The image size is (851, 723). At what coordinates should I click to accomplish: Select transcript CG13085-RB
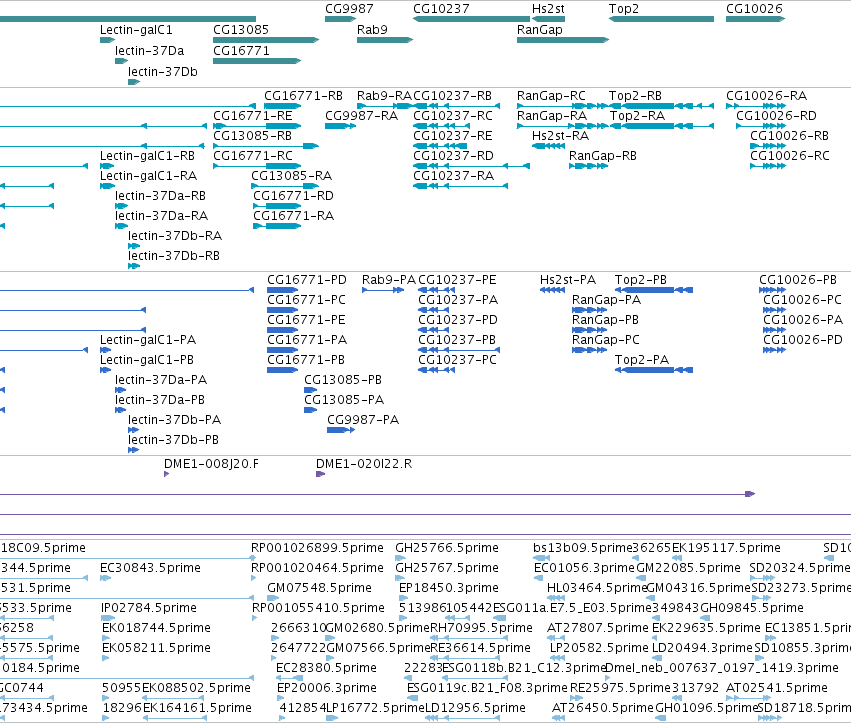click(252, 136)
